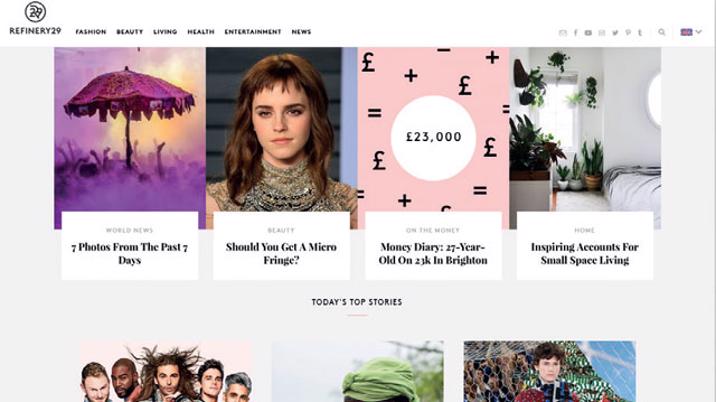Click the search magnifier icon

click(x=662, y=32)
